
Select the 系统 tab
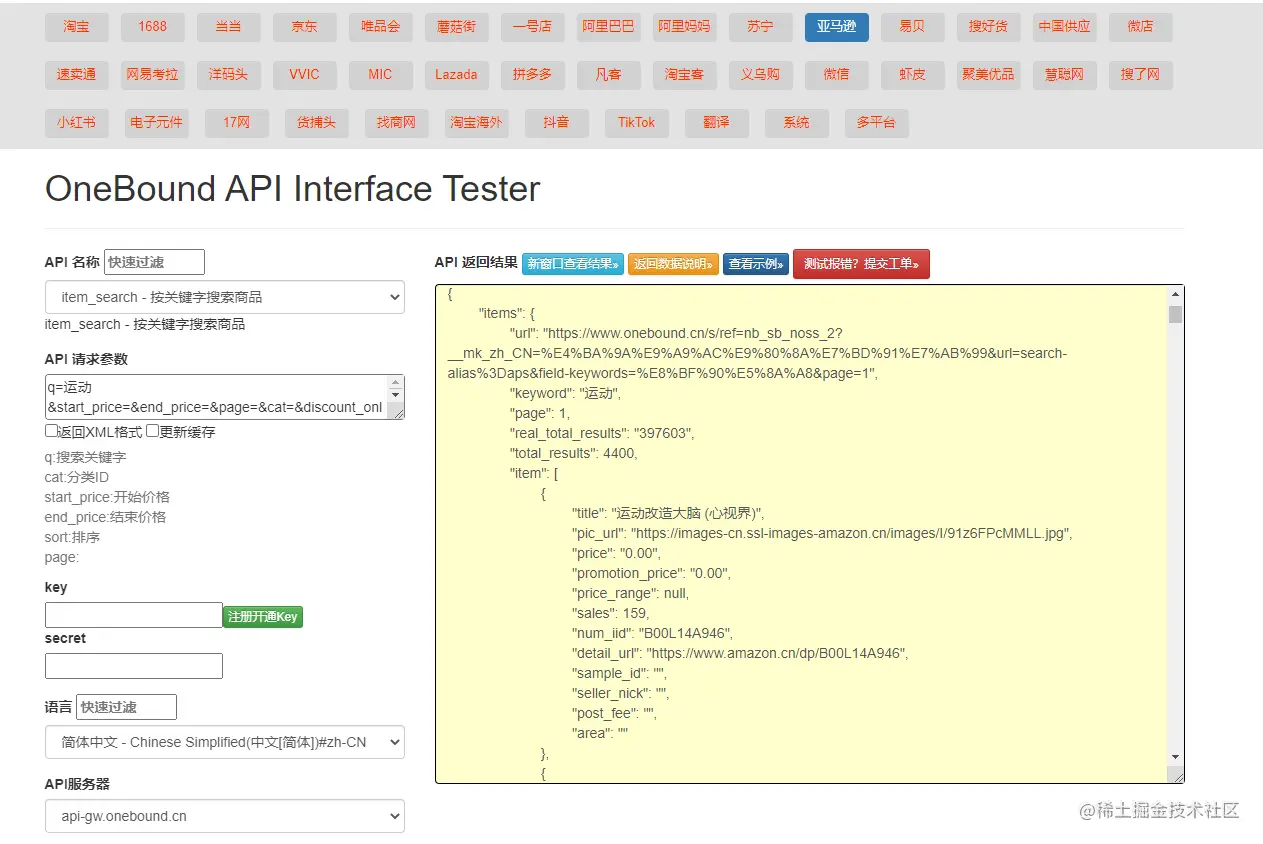click(796, 123)
